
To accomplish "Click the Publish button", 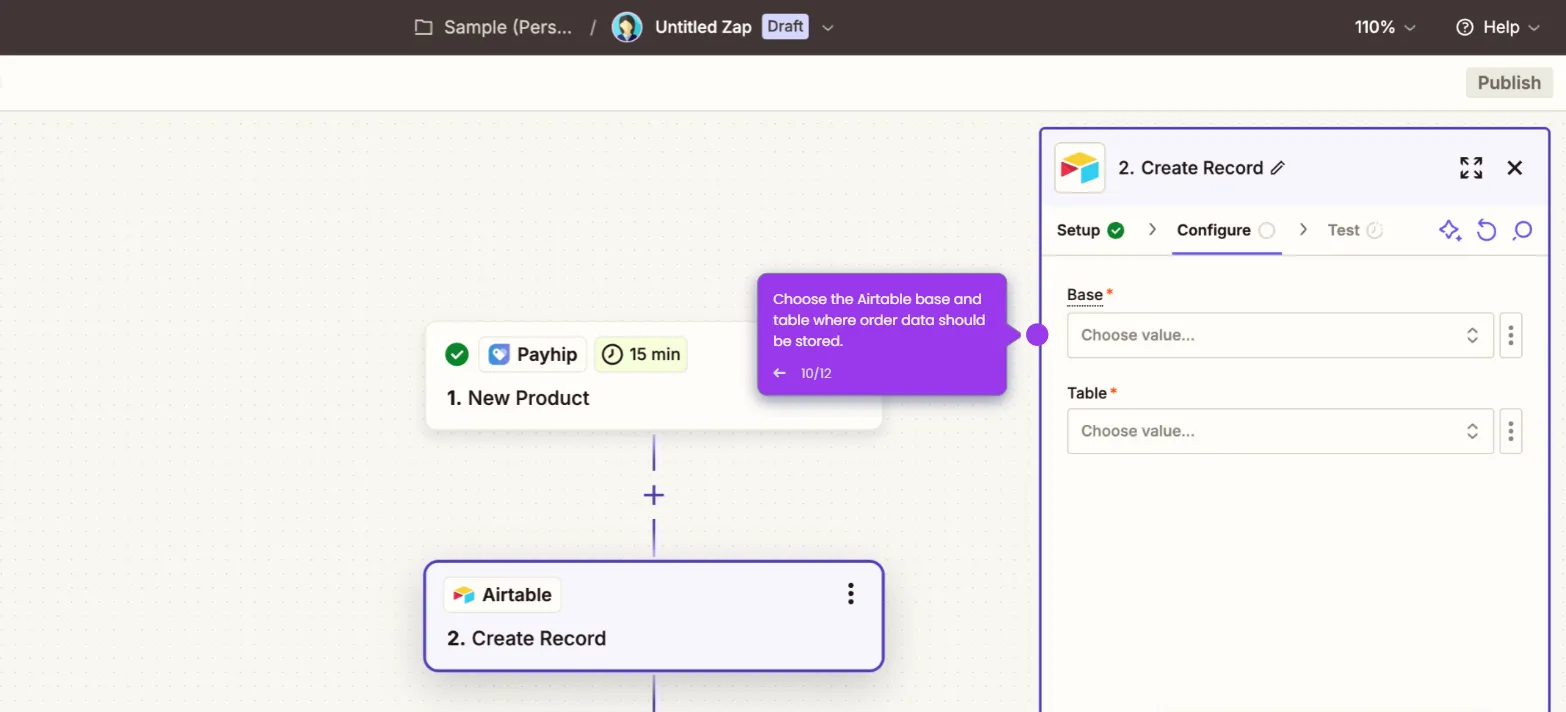I will pos(1509,83).
